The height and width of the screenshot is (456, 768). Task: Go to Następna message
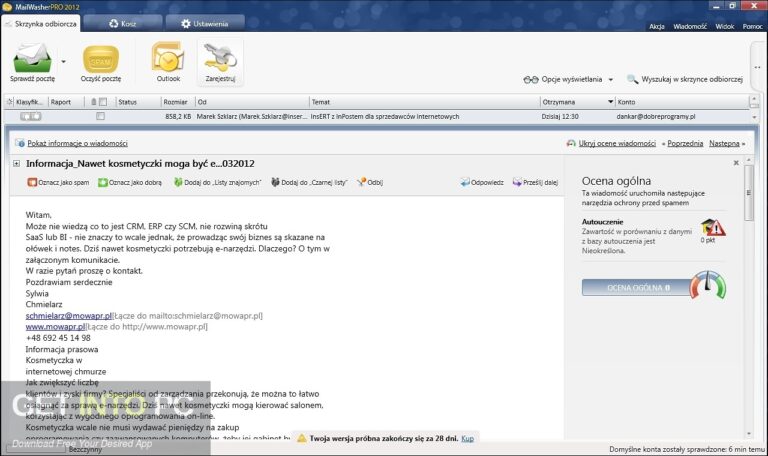[724, 144]
